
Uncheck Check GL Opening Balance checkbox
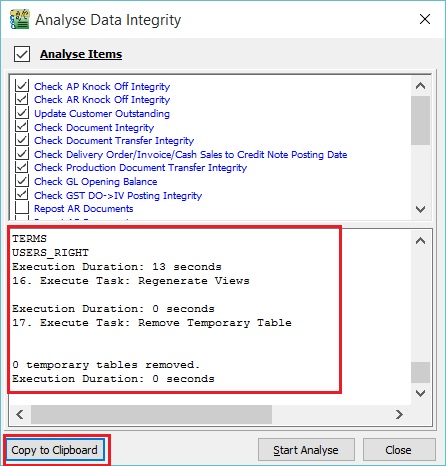click(22, 181)
